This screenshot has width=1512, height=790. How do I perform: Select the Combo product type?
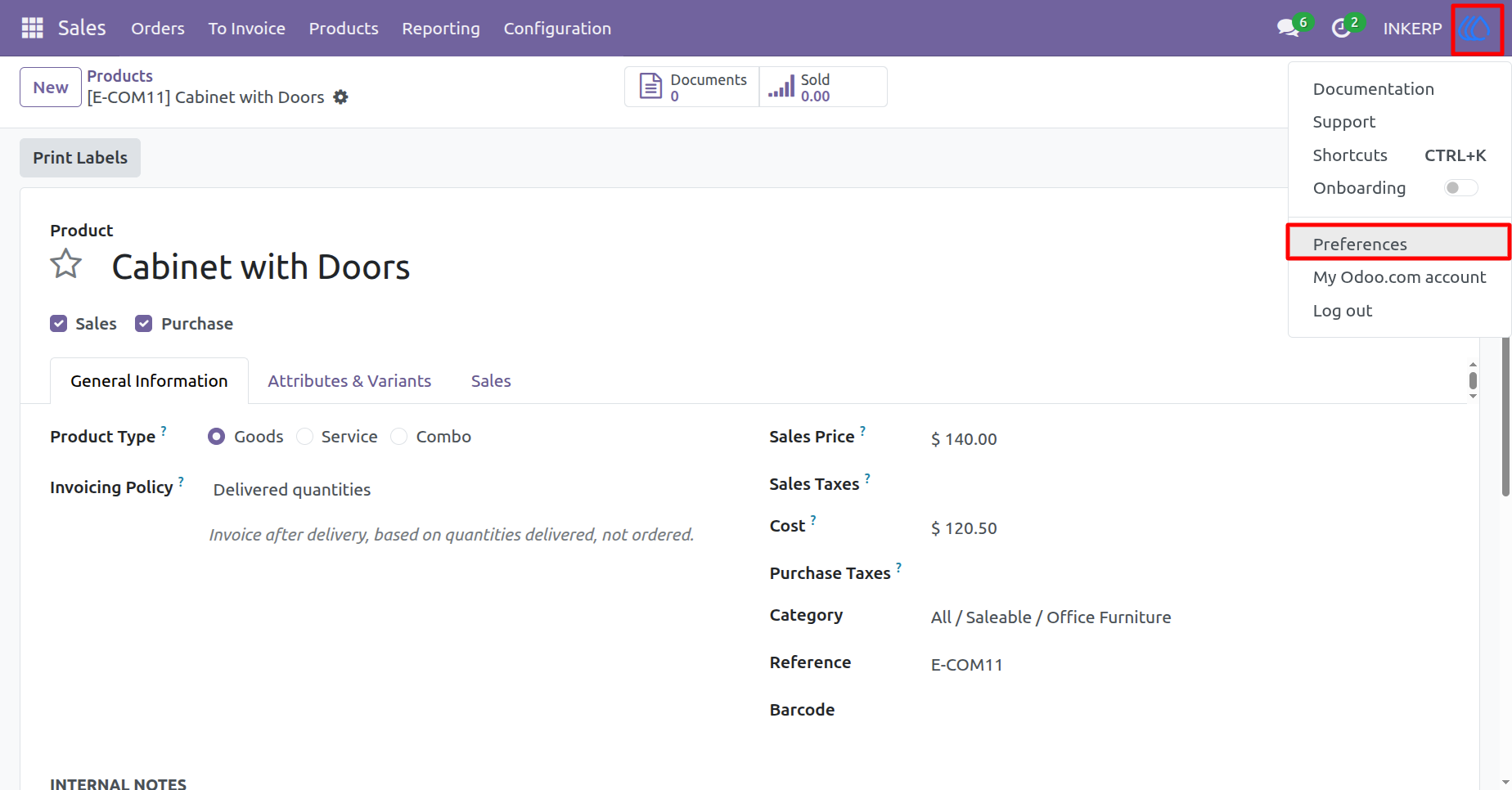(x=399, y=437)
